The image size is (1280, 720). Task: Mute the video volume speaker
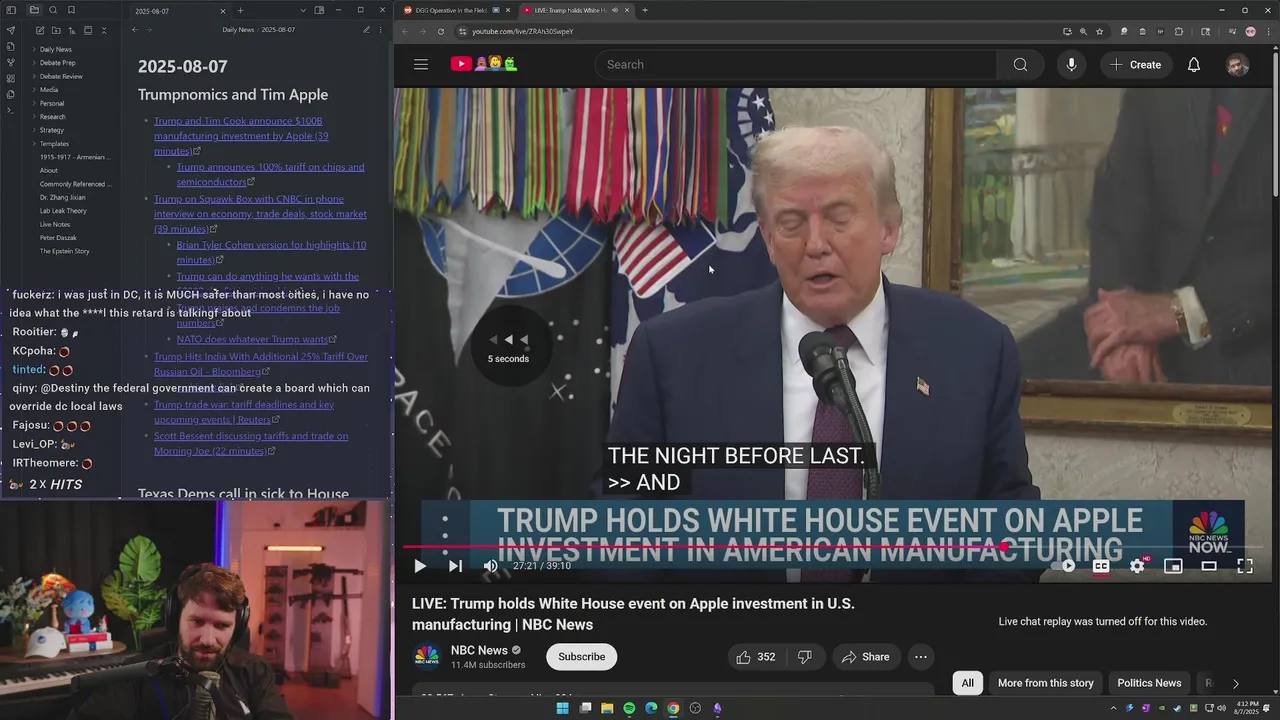pos(490,566)
